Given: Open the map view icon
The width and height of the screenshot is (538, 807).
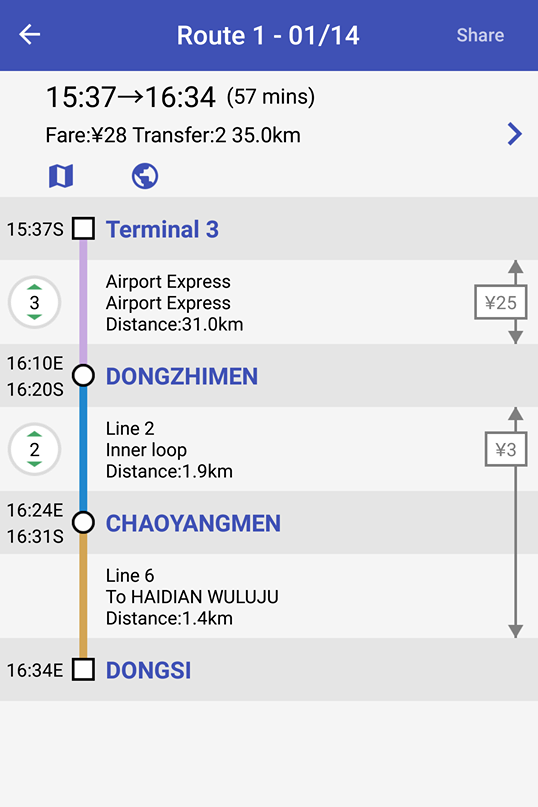Looking at the screenshot, I should pos(61,176).
